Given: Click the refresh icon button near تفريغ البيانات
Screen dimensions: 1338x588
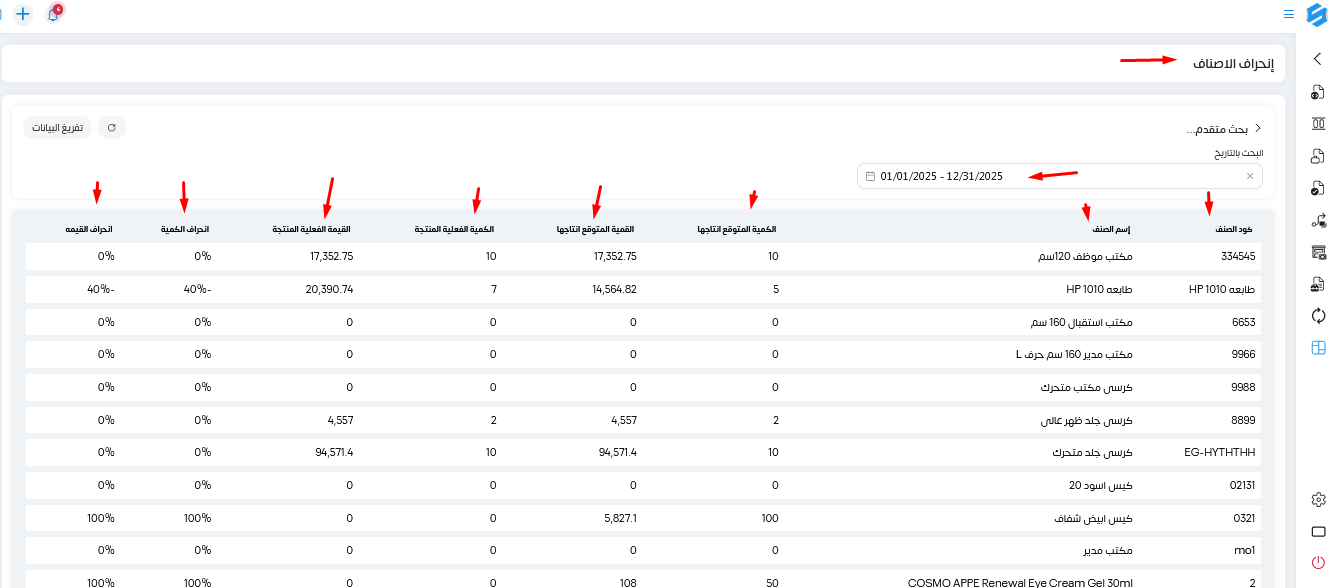Looking at the screenshot, I should tap(112, 128).
